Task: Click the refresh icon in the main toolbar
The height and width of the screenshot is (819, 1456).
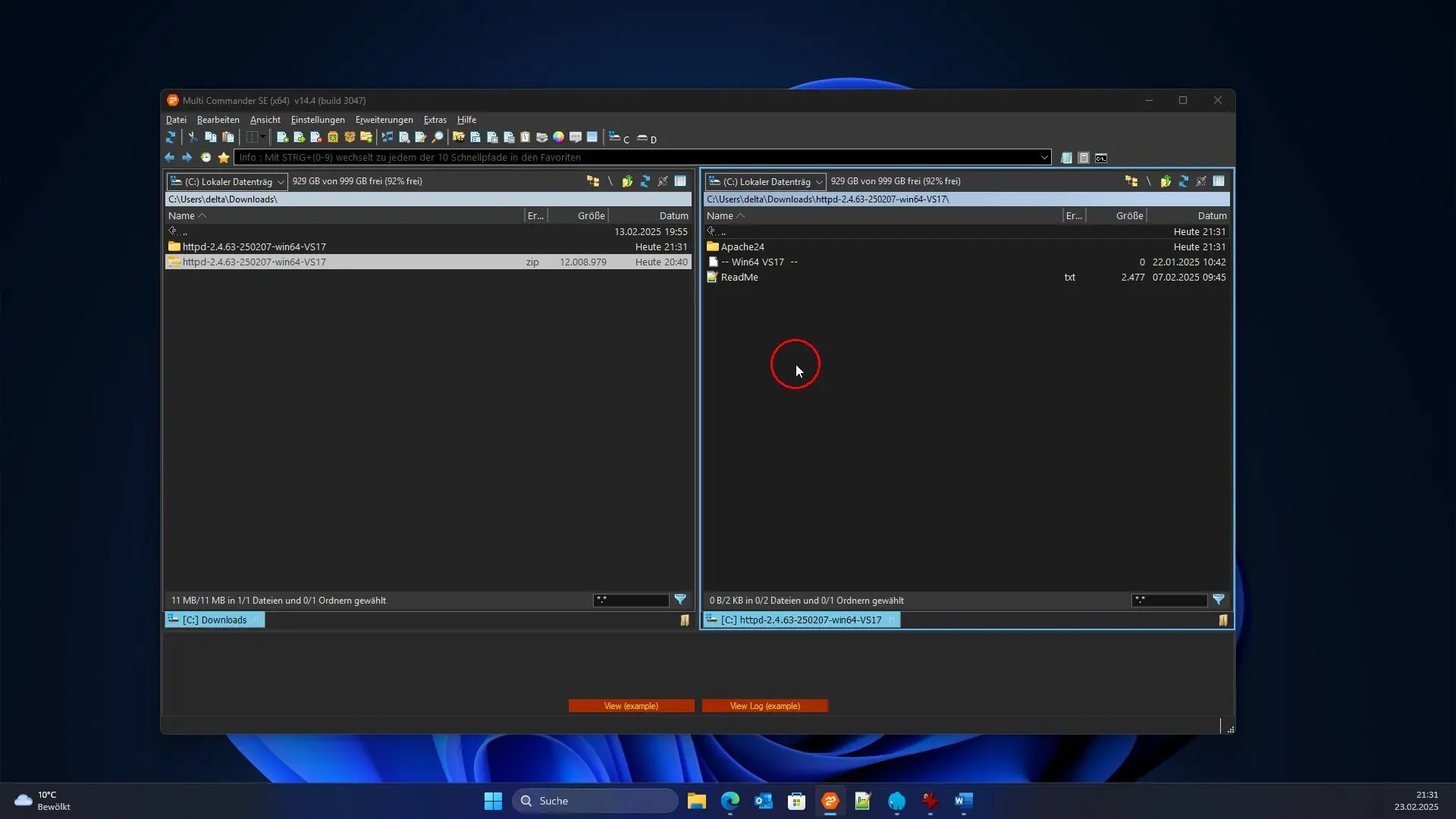Action: tap(171, 137)
